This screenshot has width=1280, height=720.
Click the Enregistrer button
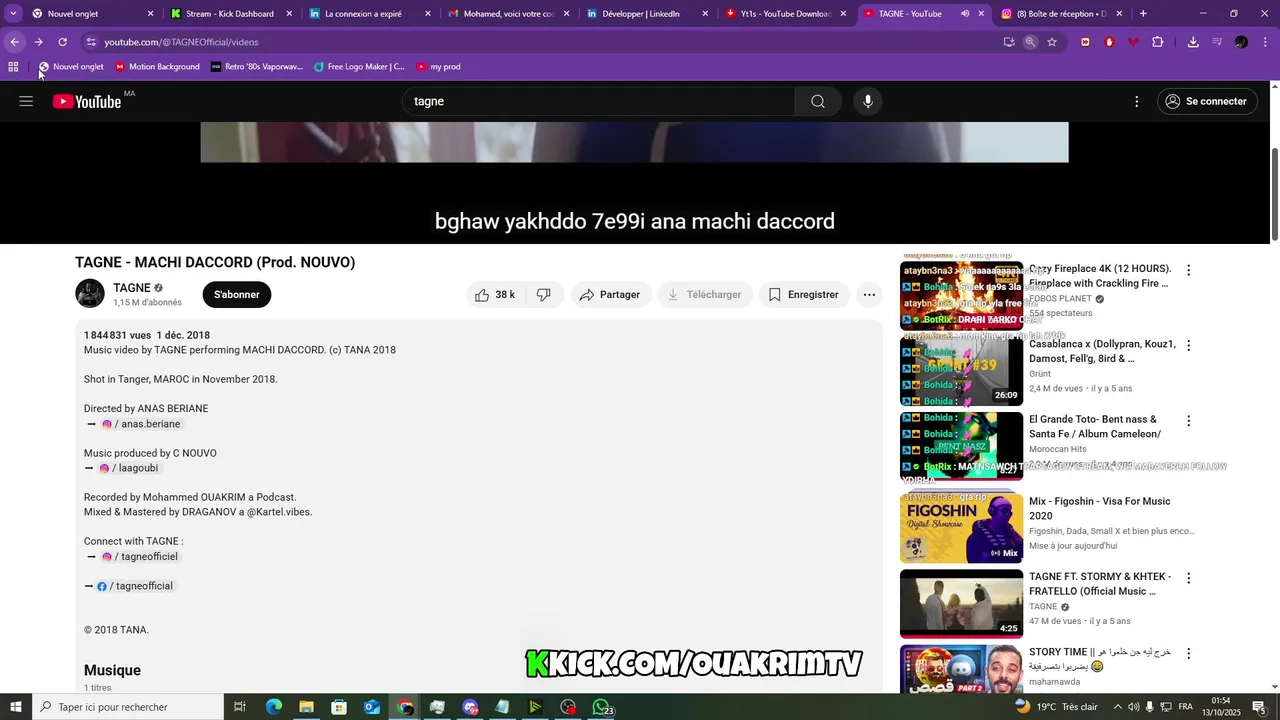point(803,295)
